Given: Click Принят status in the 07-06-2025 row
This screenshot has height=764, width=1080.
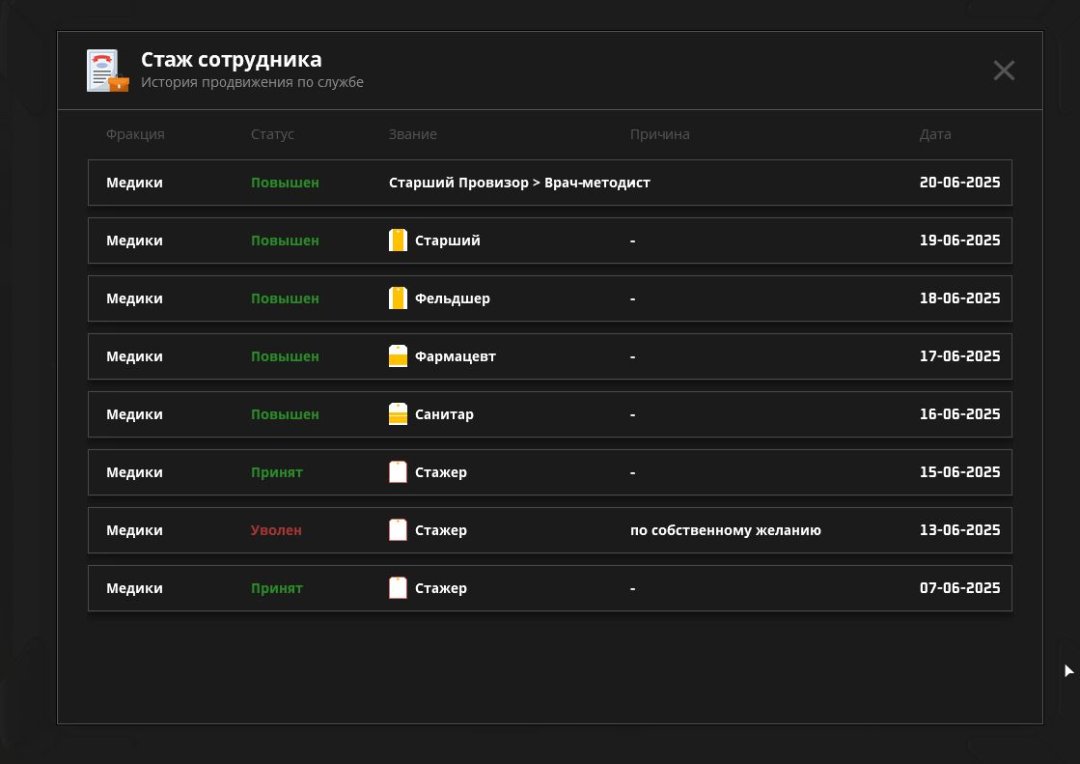Looking at the screenshot, I should (276, 589).
